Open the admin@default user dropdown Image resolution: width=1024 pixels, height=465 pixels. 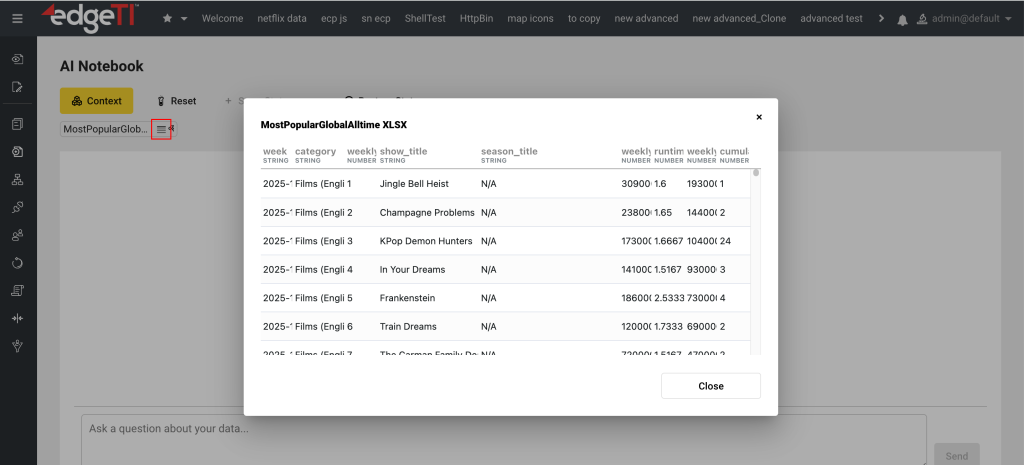point(965,19)
